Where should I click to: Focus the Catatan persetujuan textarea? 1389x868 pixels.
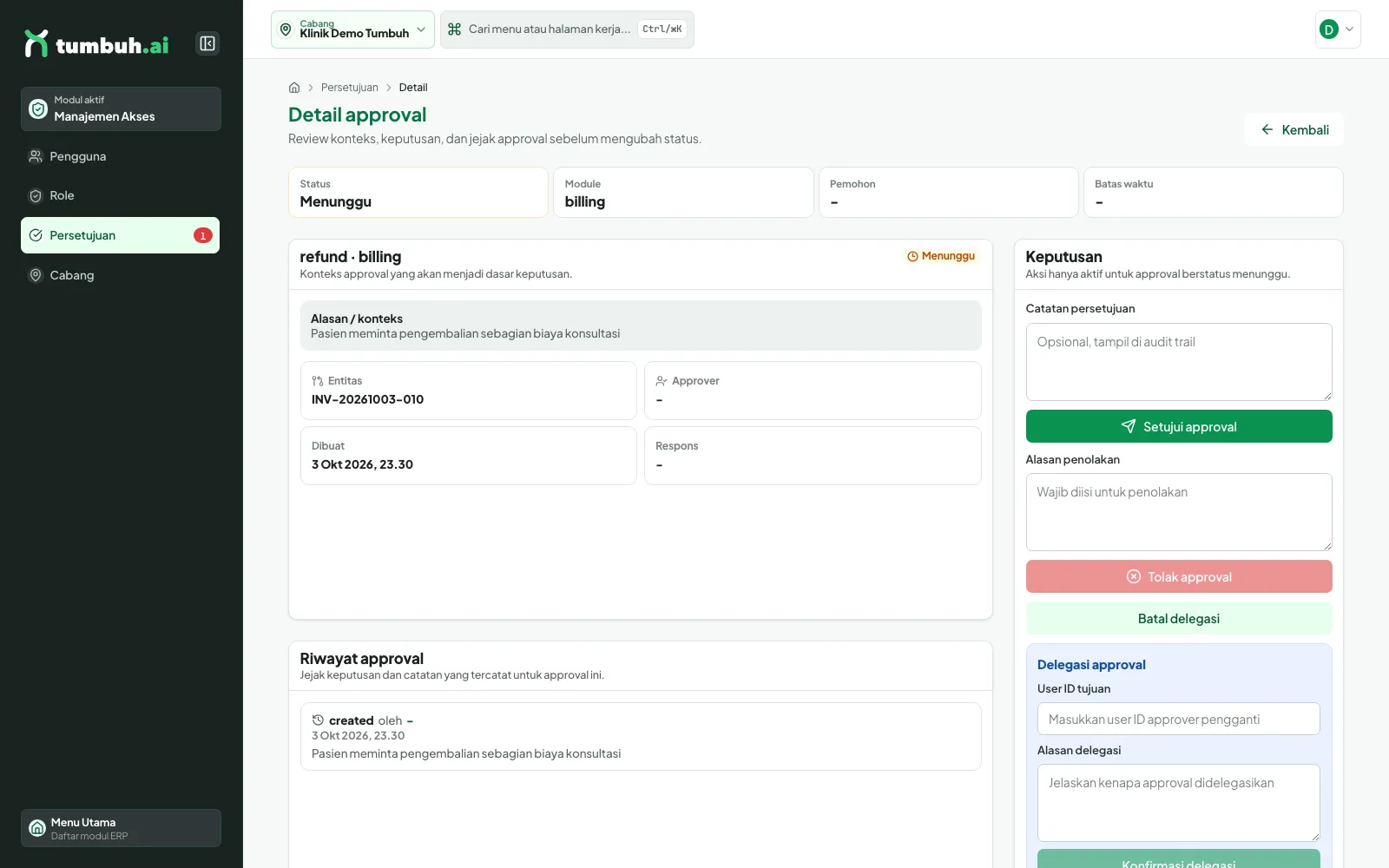tap(1179, 362)
